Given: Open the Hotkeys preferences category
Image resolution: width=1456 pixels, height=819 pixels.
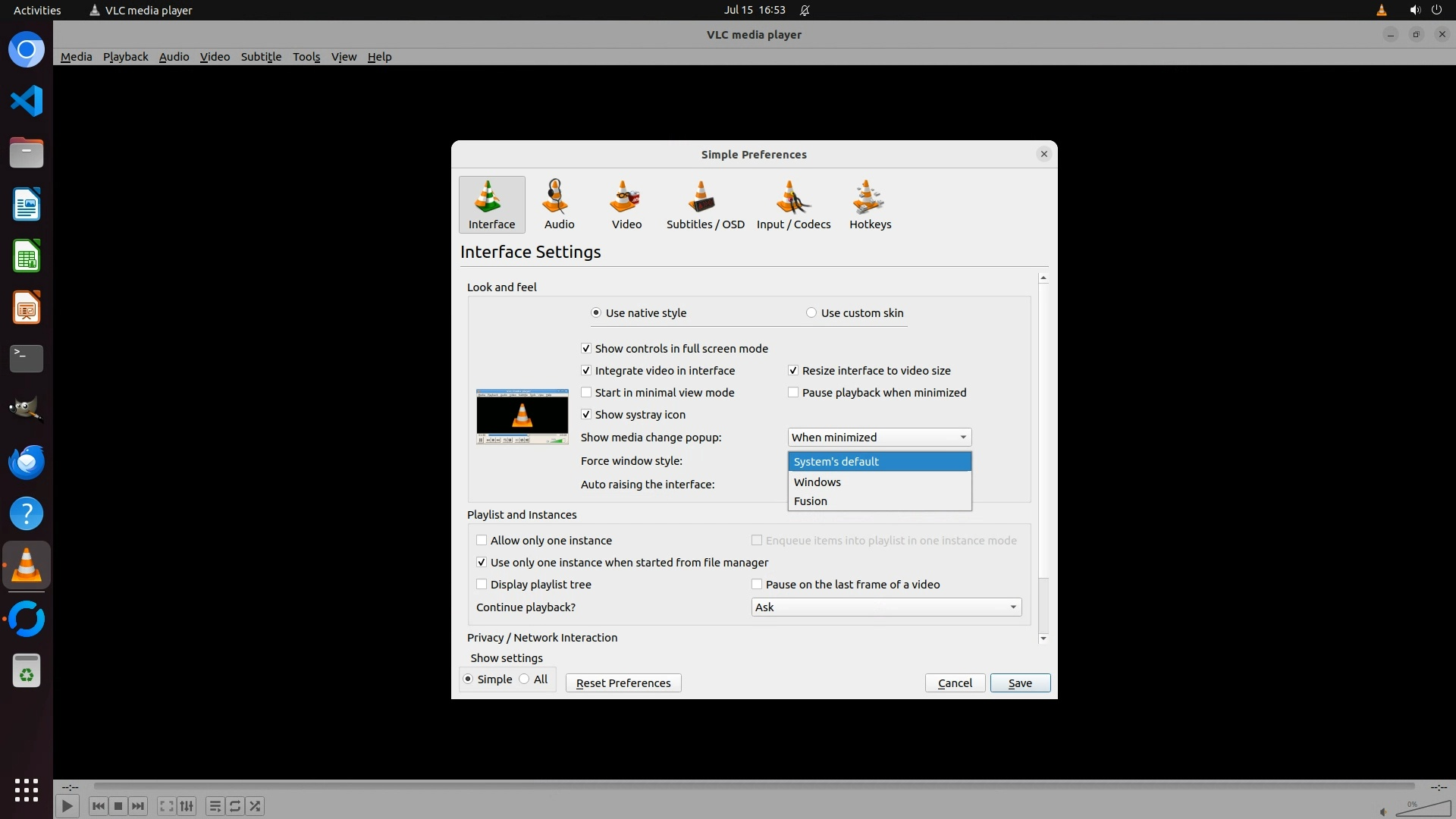Looking at the screenshot, I should (870, 205).
